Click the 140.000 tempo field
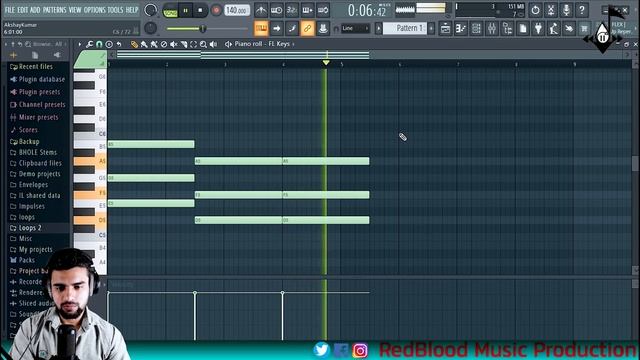The image size is (640, 360). [237, 10]
